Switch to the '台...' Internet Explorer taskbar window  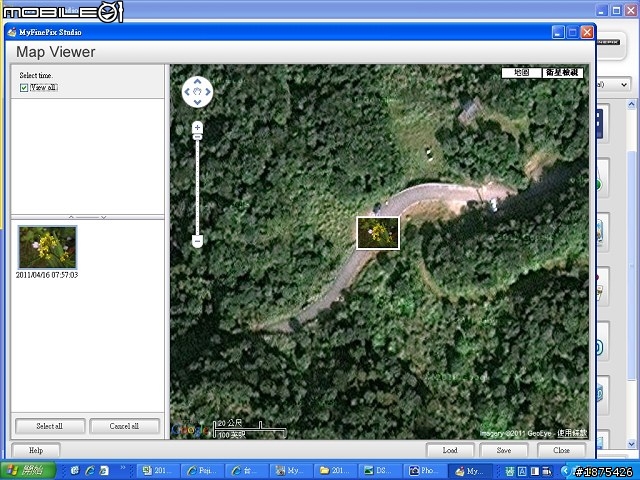pos(245,471)
